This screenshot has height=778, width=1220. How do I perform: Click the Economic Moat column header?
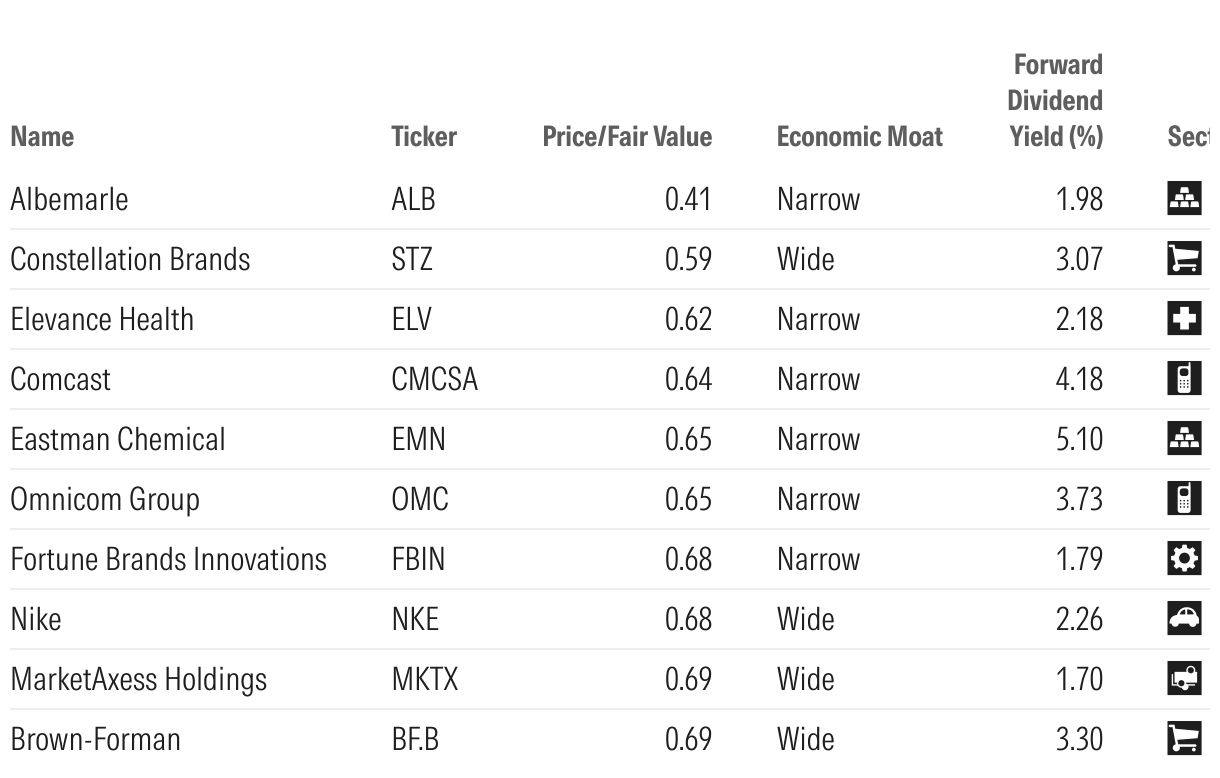pos(859,137)
